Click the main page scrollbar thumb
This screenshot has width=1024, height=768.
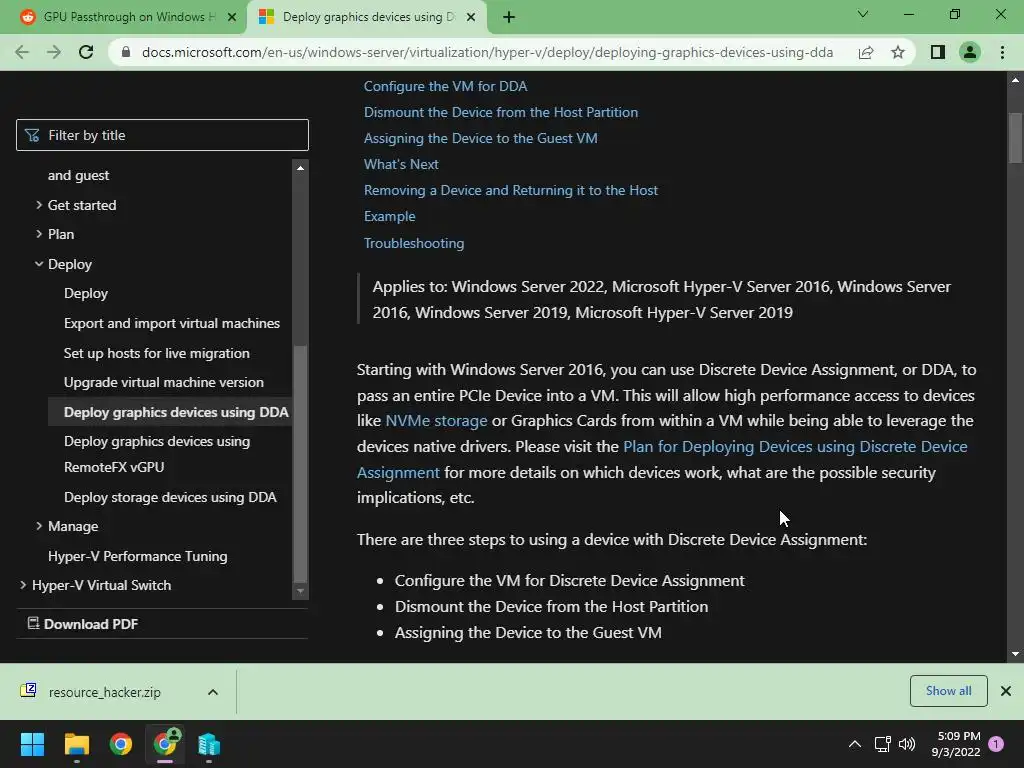(x=1015, y=138)
